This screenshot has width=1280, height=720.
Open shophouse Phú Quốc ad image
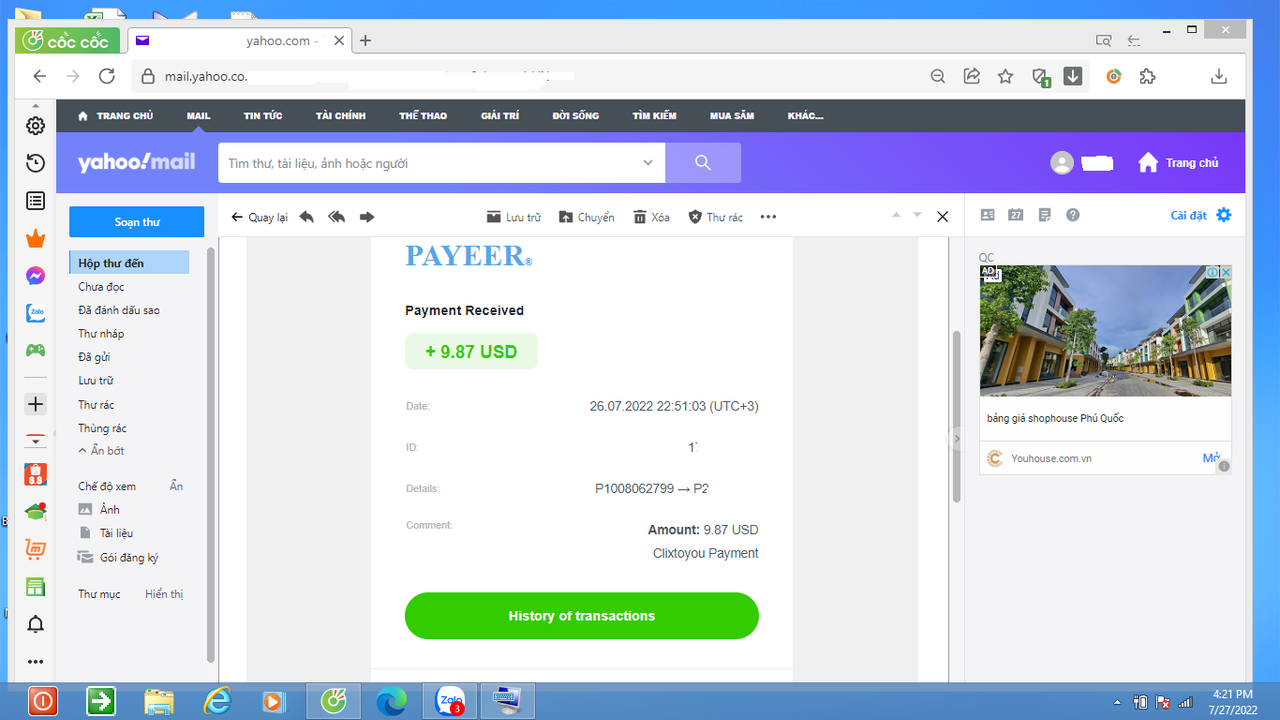(1105, 331)
